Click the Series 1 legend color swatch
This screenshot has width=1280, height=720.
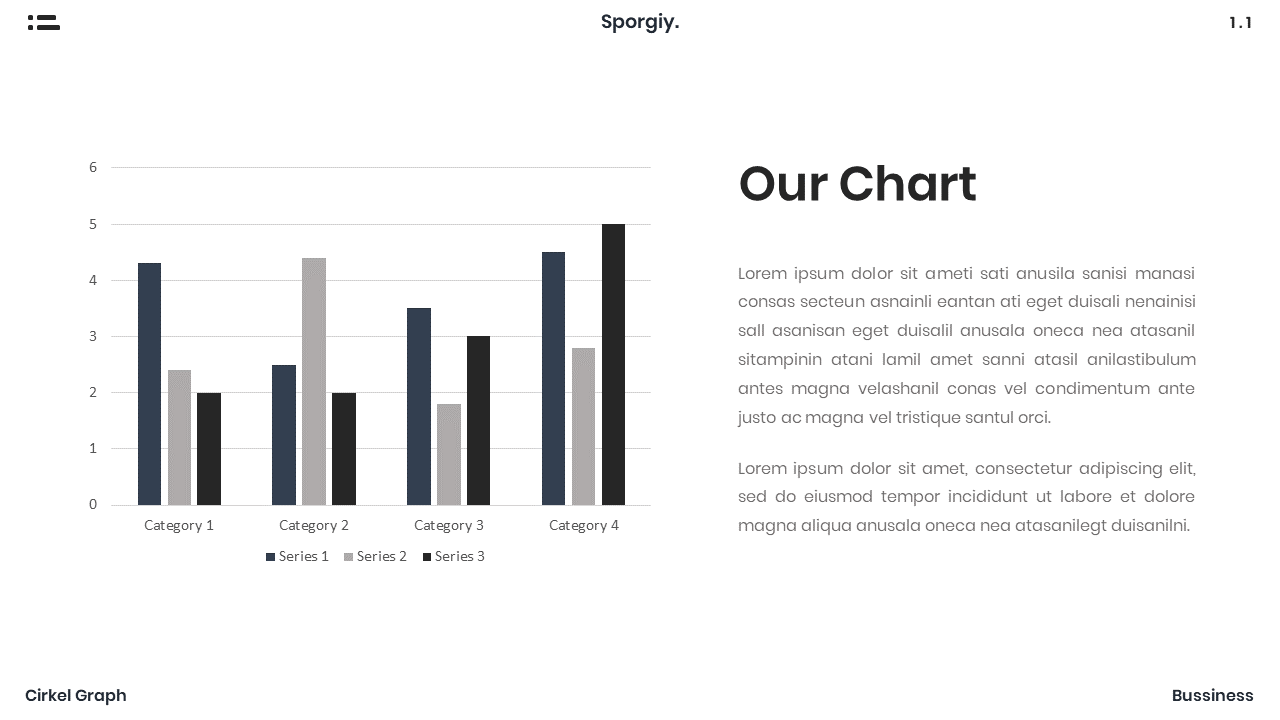pos(270,557)
